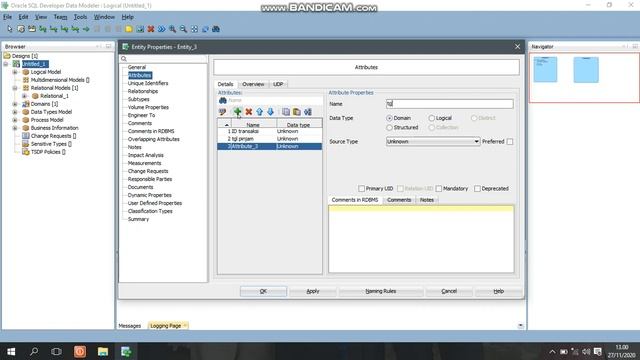
Task: Click the copy attributes icon
Action: pos(286,111)
